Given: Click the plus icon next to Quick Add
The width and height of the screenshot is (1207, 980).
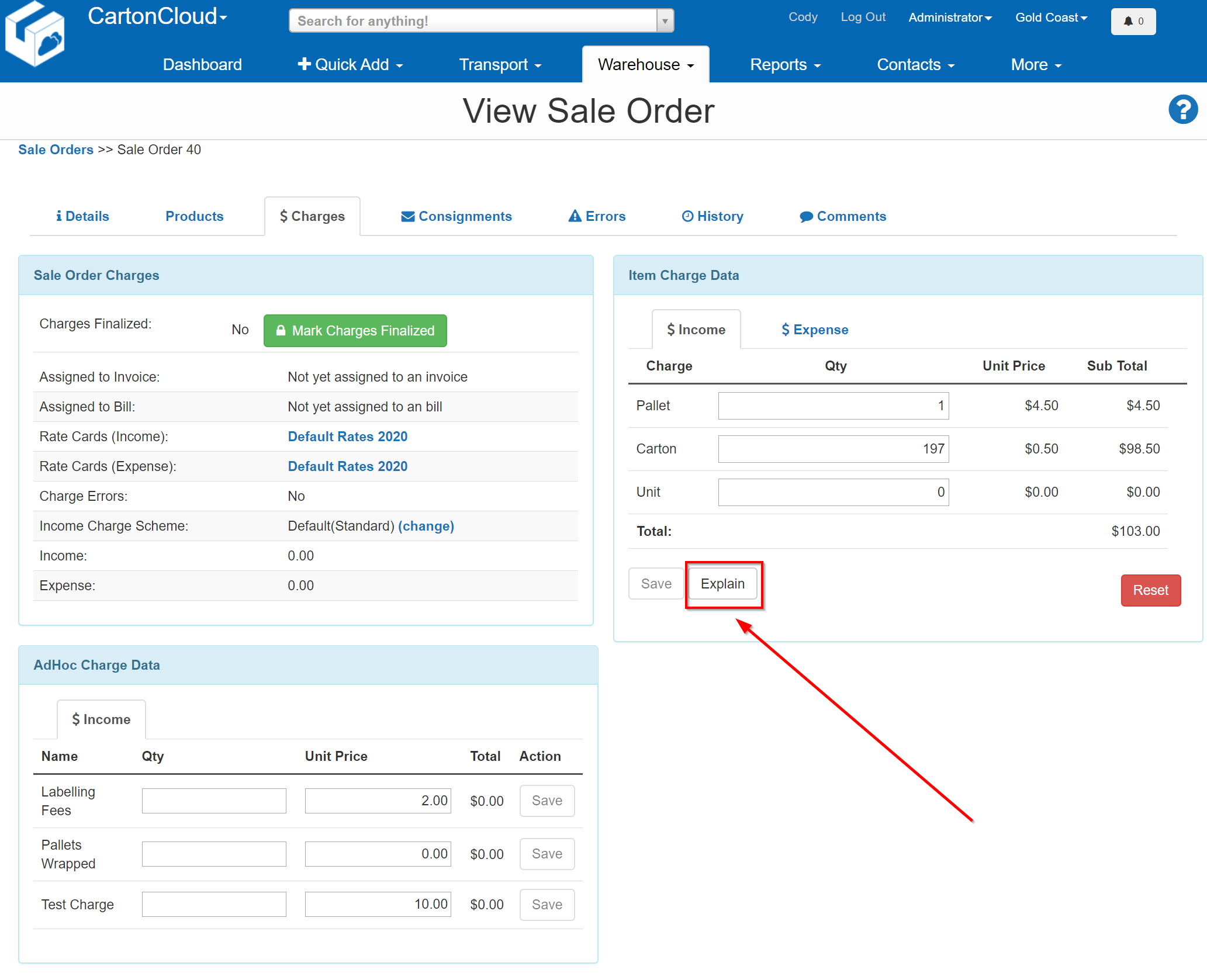Looking at the screenshot, I should pyautogui.click(x=305, y=64).
